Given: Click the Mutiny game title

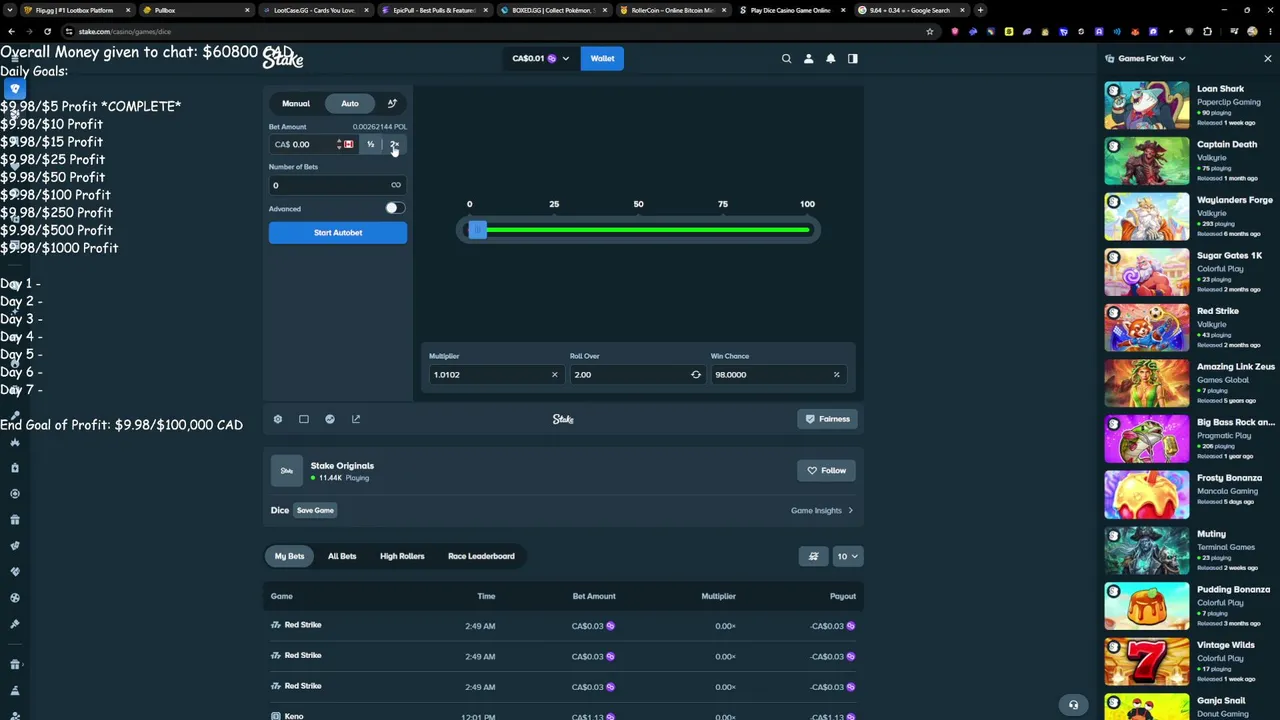Looking at the screenshot, I should coord(1211,534).
